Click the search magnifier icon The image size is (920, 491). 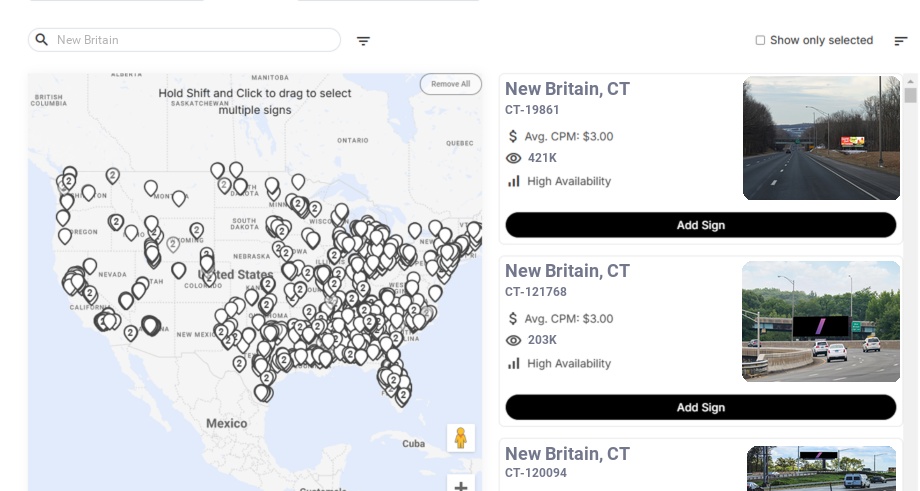point(42,40)
